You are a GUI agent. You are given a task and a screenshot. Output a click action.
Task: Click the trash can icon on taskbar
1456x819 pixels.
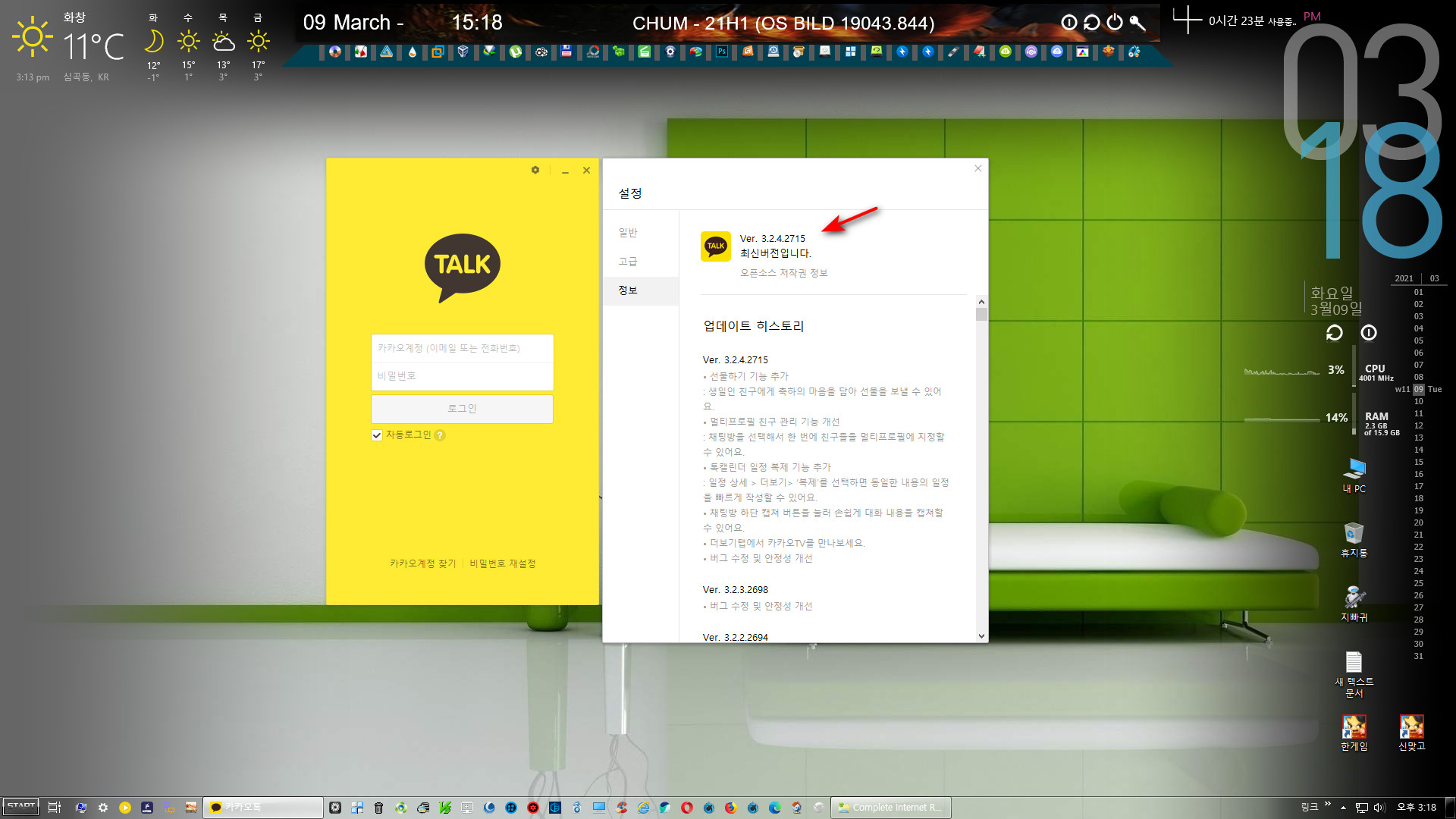[378, 808]
